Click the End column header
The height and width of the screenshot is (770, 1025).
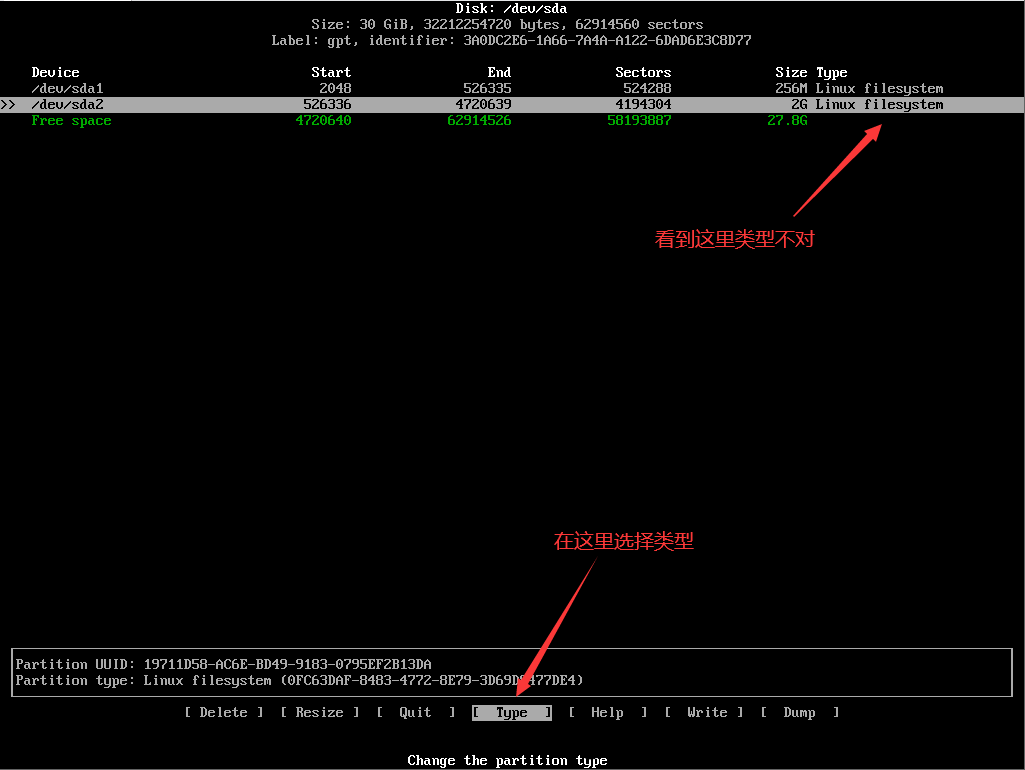(499, 73)
